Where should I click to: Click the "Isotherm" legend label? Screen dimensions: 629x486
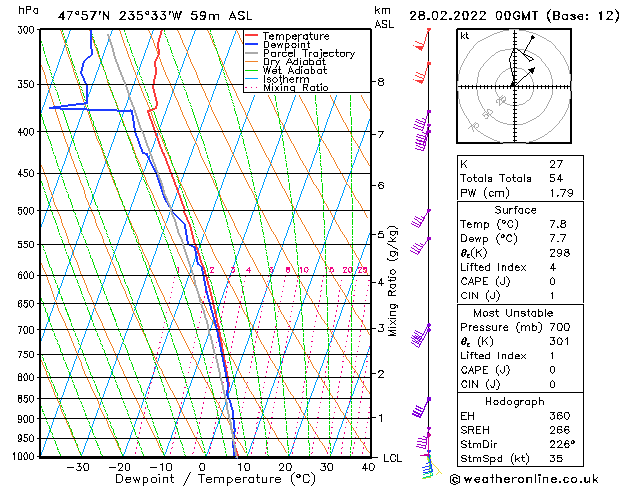pos(286,79)
